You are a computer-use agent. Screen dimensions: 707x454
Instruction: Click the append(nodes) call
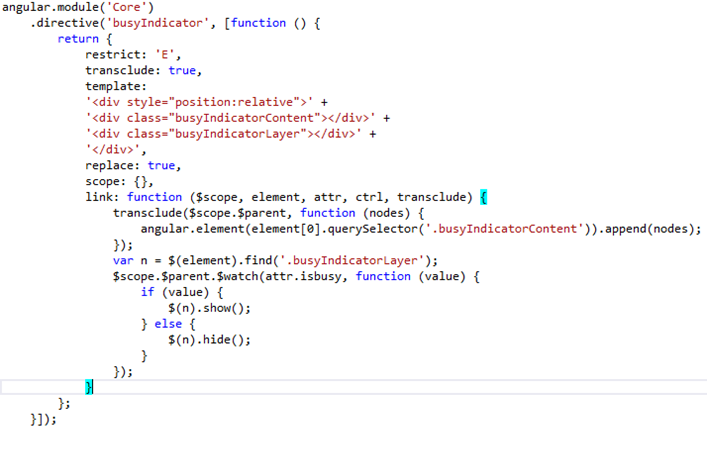coord(655,228)
